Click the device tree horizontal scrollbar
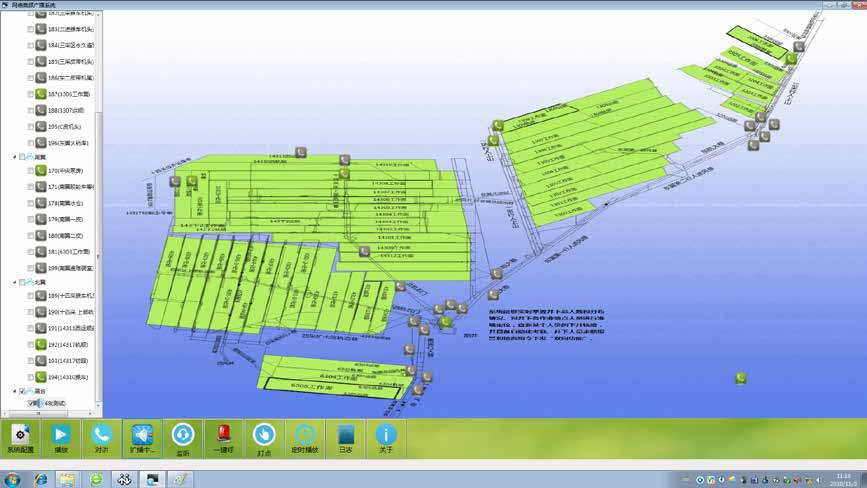The width and height of the screenshot is (867, 488). click(38, 413)
